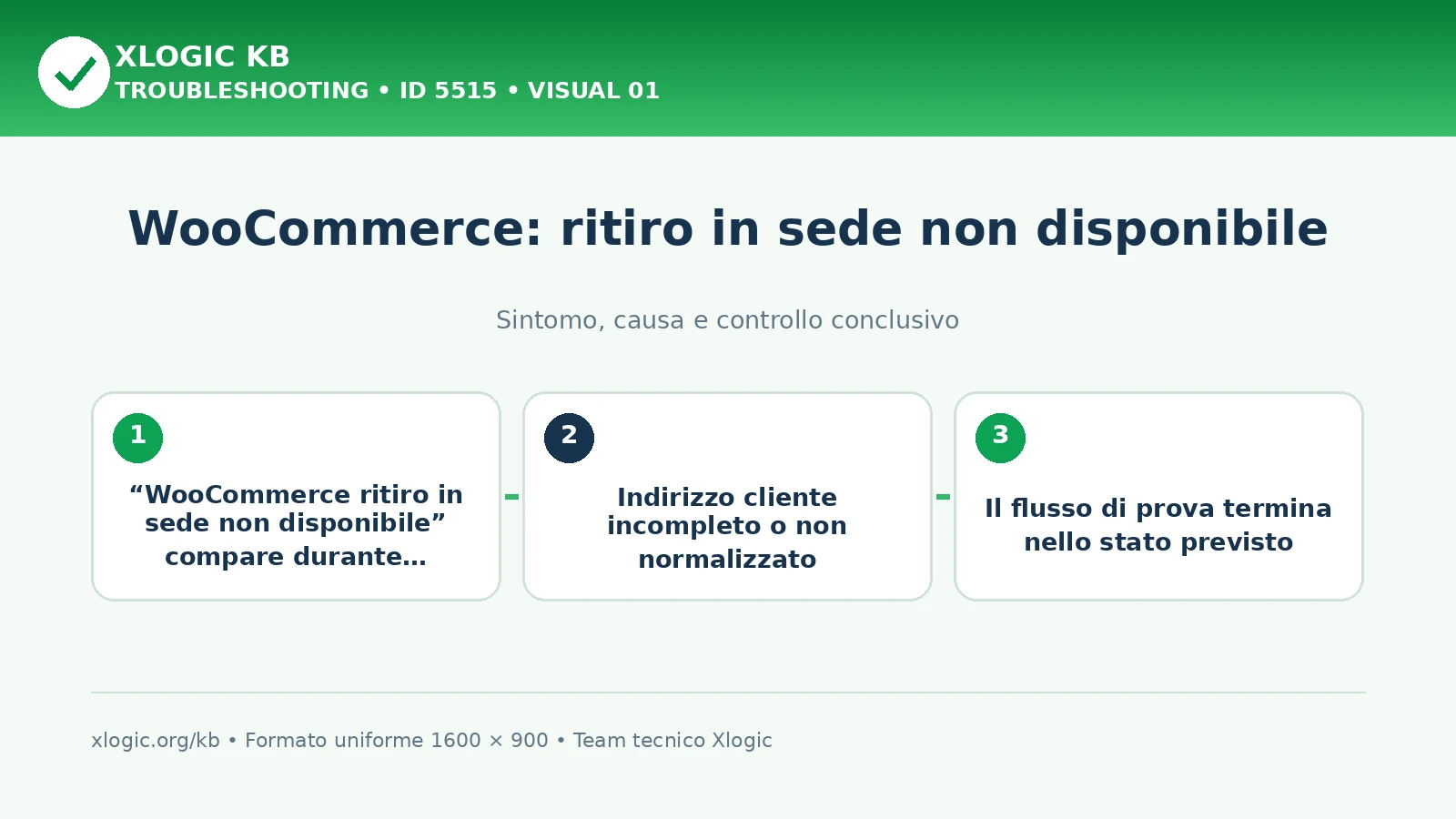Select card text 'Indirizzo cliente incompleto o non normalizzato'
This screenshot has width=1456, height=819.
pos(727,528)
